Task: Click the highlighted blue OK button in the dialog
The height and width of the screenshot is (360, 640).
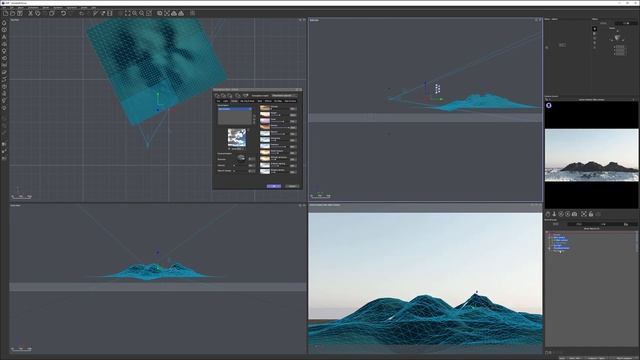Action: (x=273, y=186)
